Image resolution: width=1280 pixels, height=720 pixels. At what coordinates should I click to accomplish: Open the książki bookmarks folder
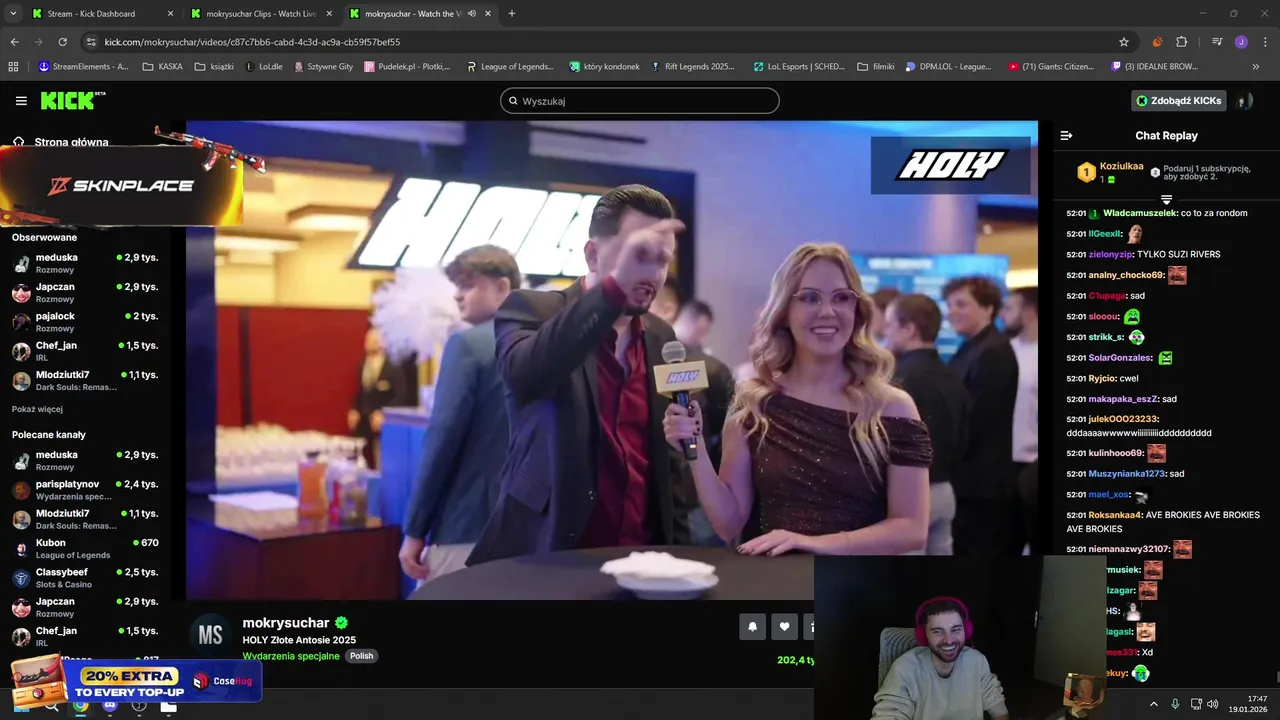(215, 67)
